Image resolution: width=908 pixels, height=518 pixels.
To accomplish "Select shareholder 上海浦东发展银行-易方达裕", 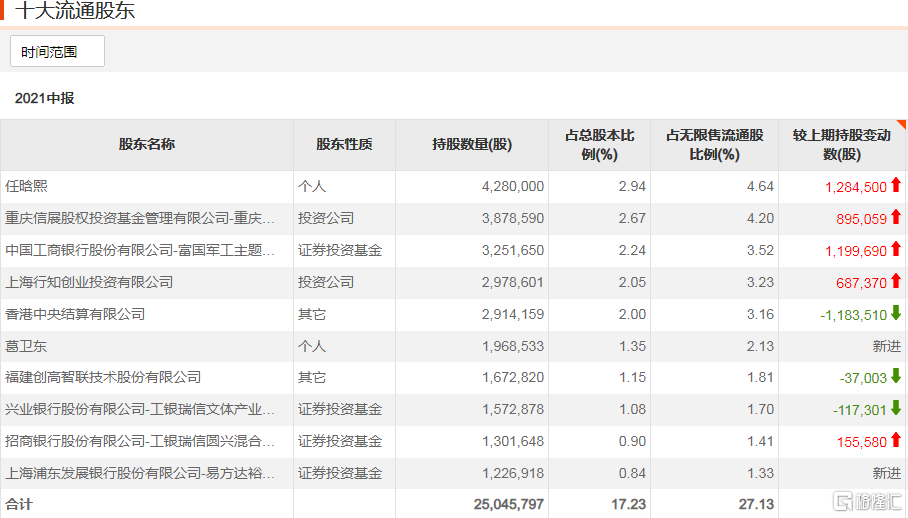I will coord(140,473).
